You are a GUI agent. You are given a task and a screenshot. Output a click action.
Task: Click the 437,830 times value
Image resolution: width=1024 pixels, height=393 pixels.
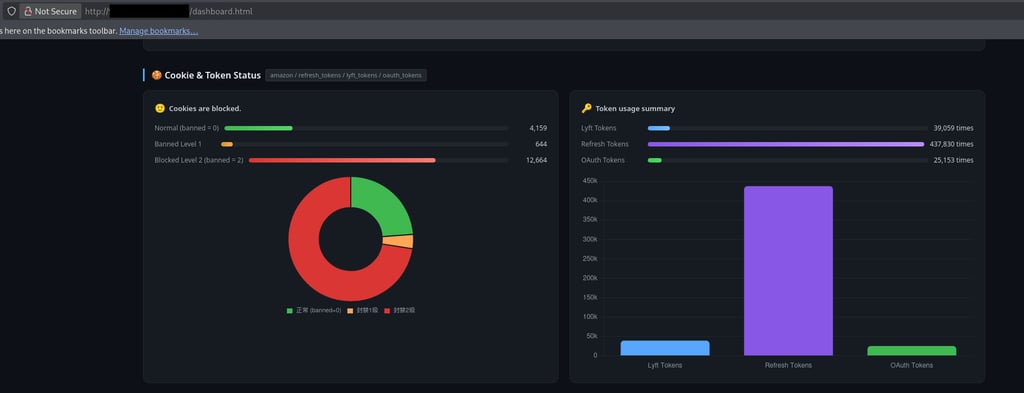tap(952, 144)
